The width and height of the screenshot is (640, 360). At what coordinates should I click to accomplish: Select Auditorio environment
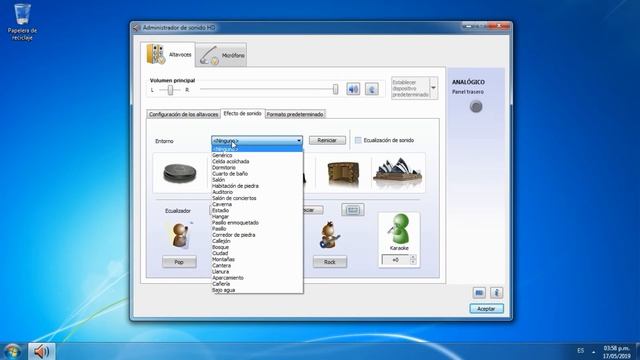coord(257,192)
